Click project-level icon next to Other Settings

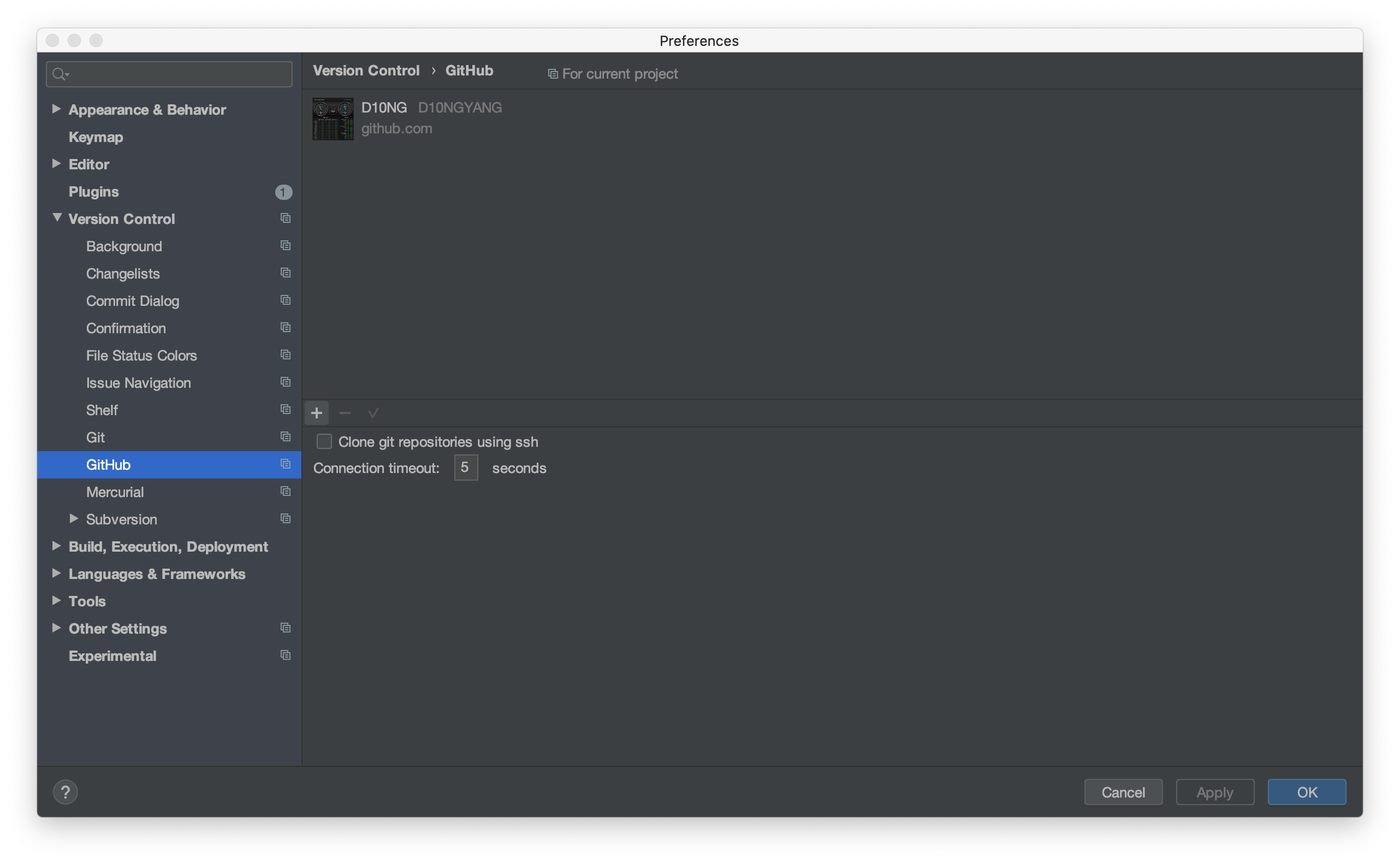click(x=285, y=628)
